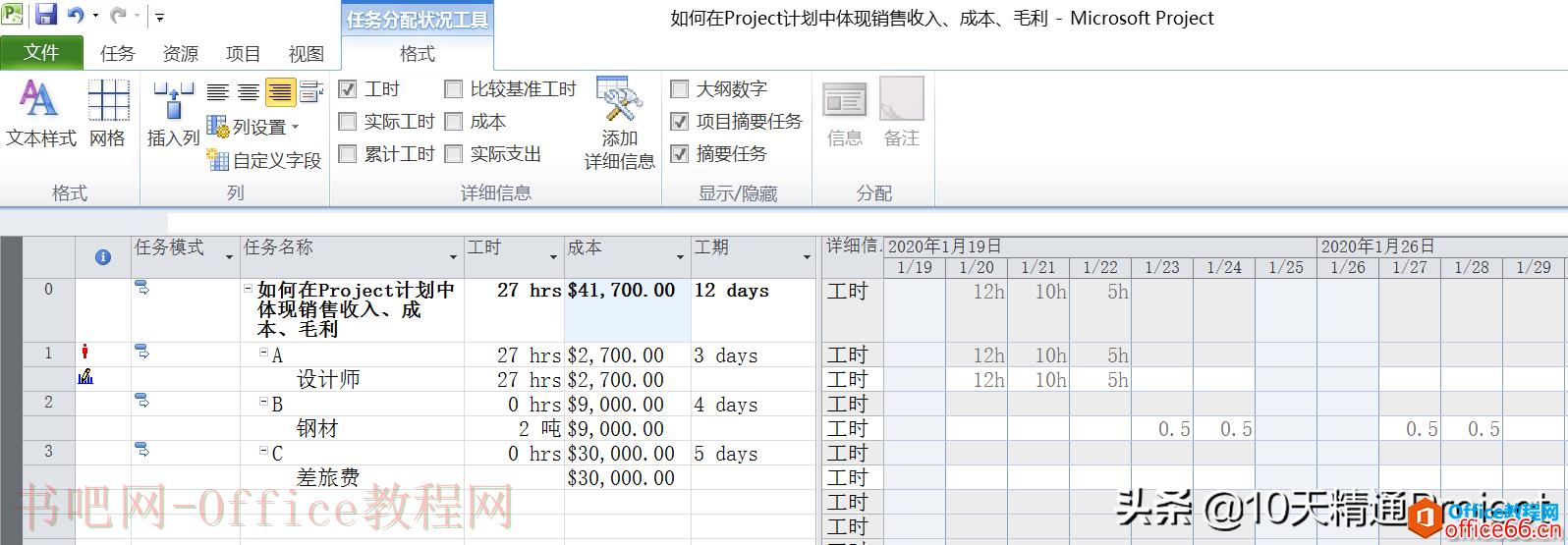Click the indicator info column header icon
The height and width of the screenshot is (545, 1568).
[x=102, y=257]
